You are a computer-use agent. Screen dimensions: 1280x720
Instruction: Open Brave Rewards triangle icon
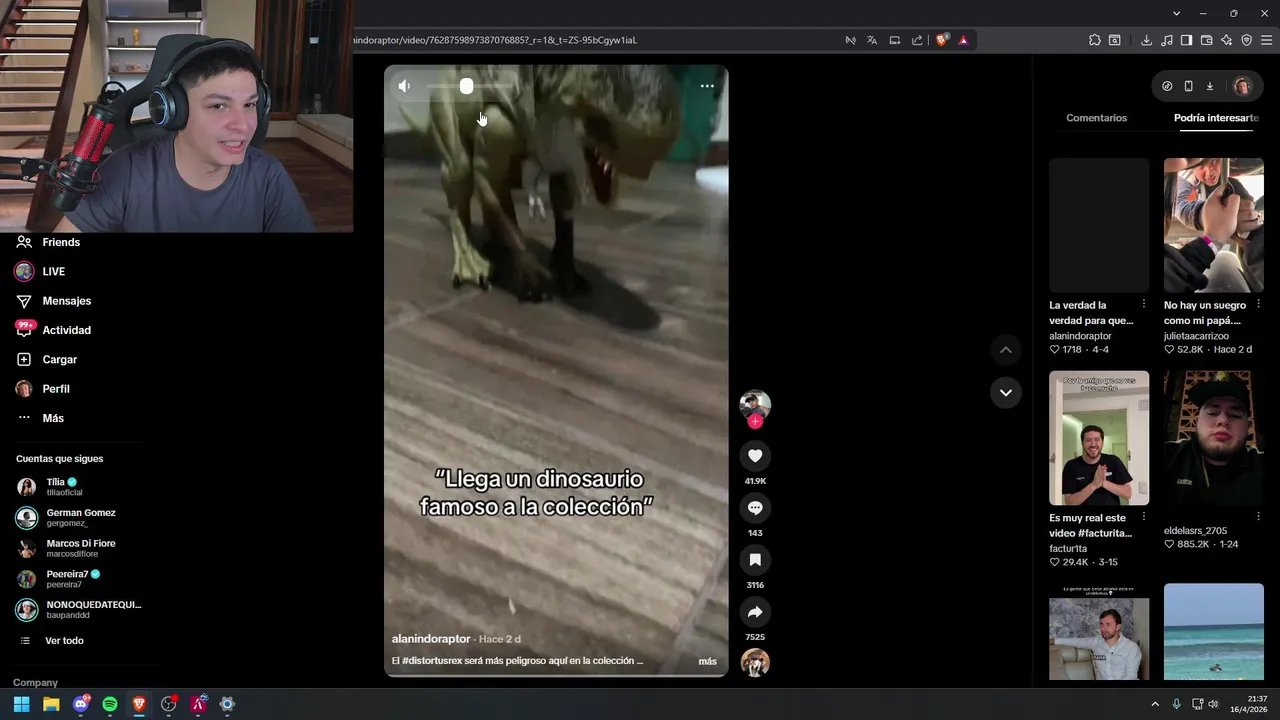[963, 40]
